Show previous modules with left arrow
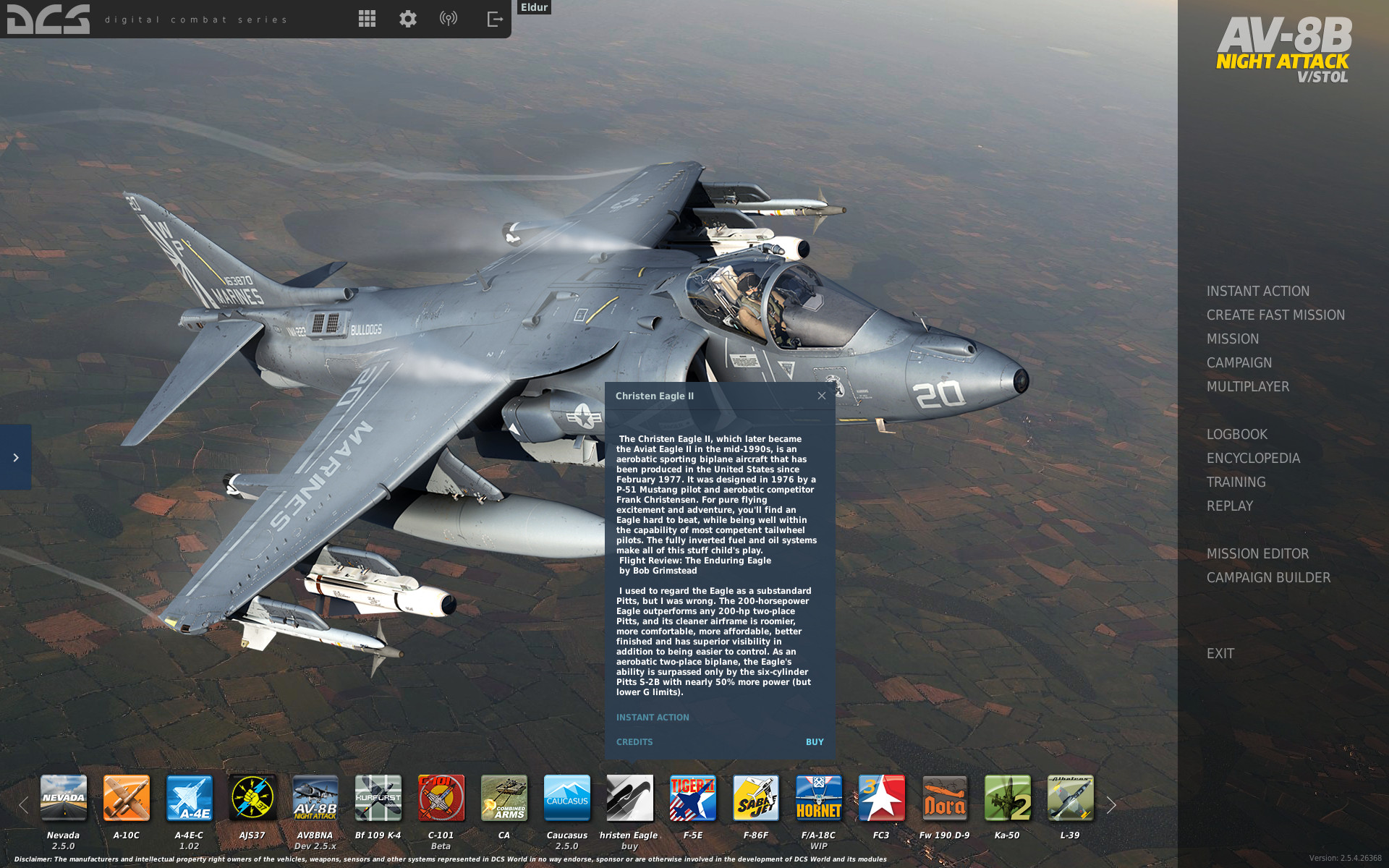This screenshot has height=868, width=1389. point(24,805)
